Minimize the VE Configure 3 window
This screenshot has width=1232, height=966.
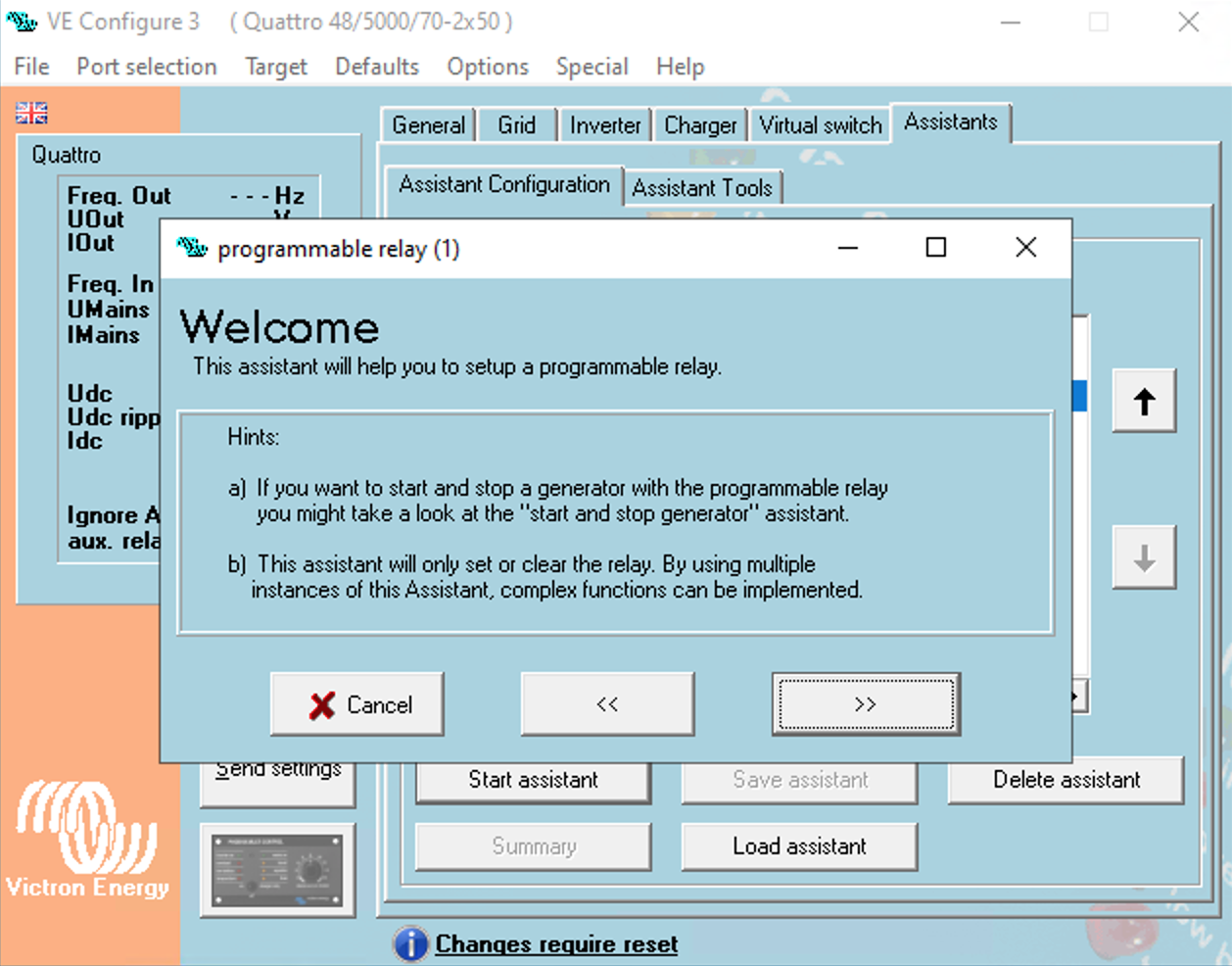pyautogui.click(x=1011, y=22)
